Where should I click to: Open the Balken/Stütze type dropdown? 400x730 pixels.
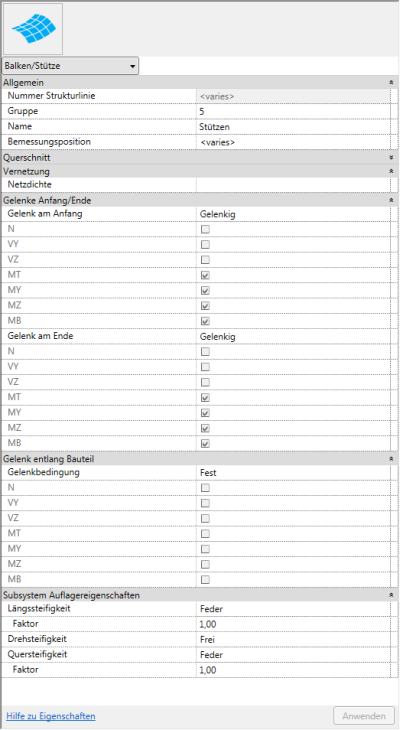(x=70, y=66)
